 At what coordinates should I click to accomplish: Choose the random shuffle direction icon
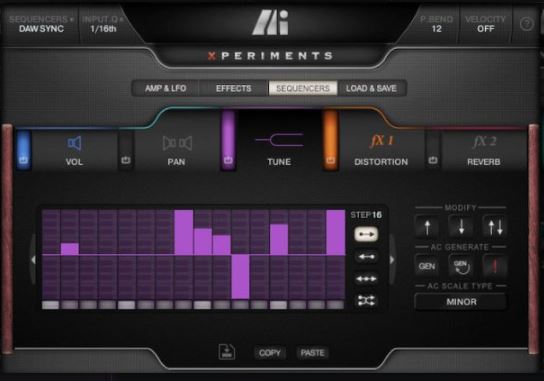click(x=366, y=300)
